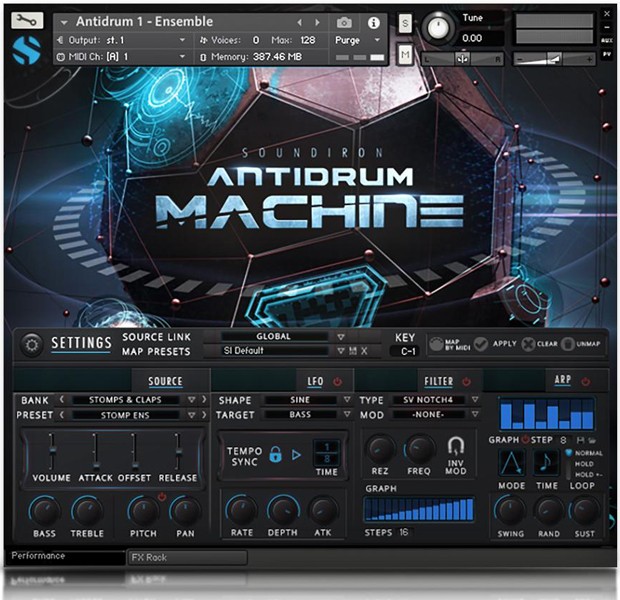The image size is (620, 600).
Task: Select the FX Rack tab
Action: (x=187, y=557)
